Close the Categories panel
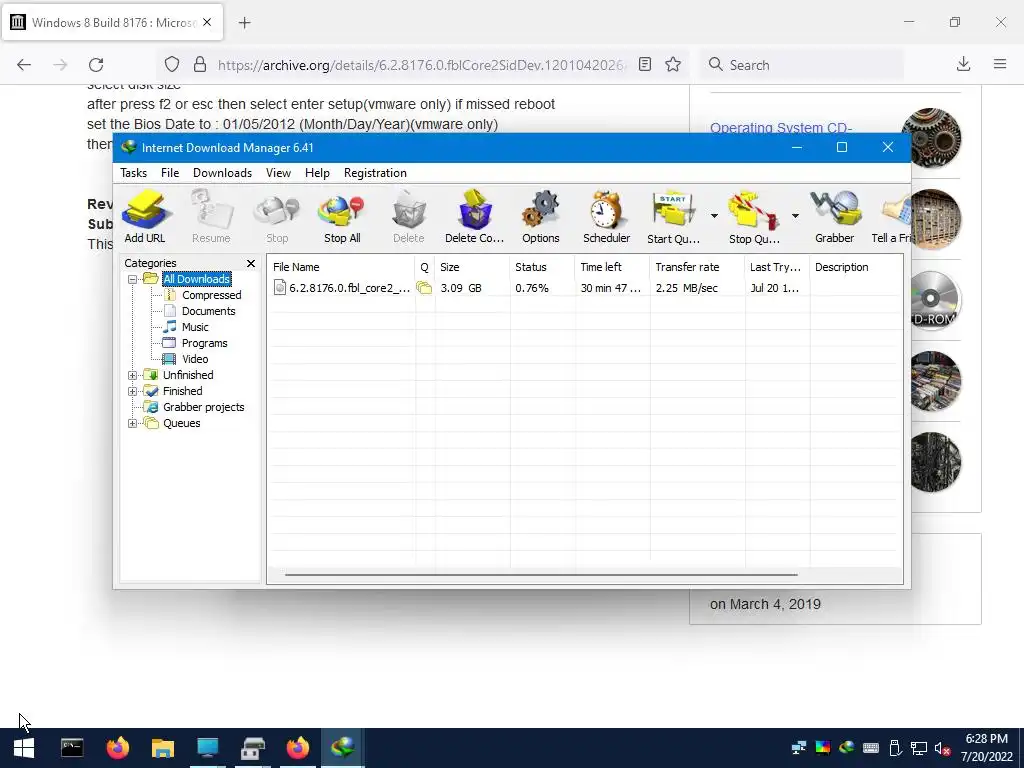 pyautogui.click(x=251, y=263)
